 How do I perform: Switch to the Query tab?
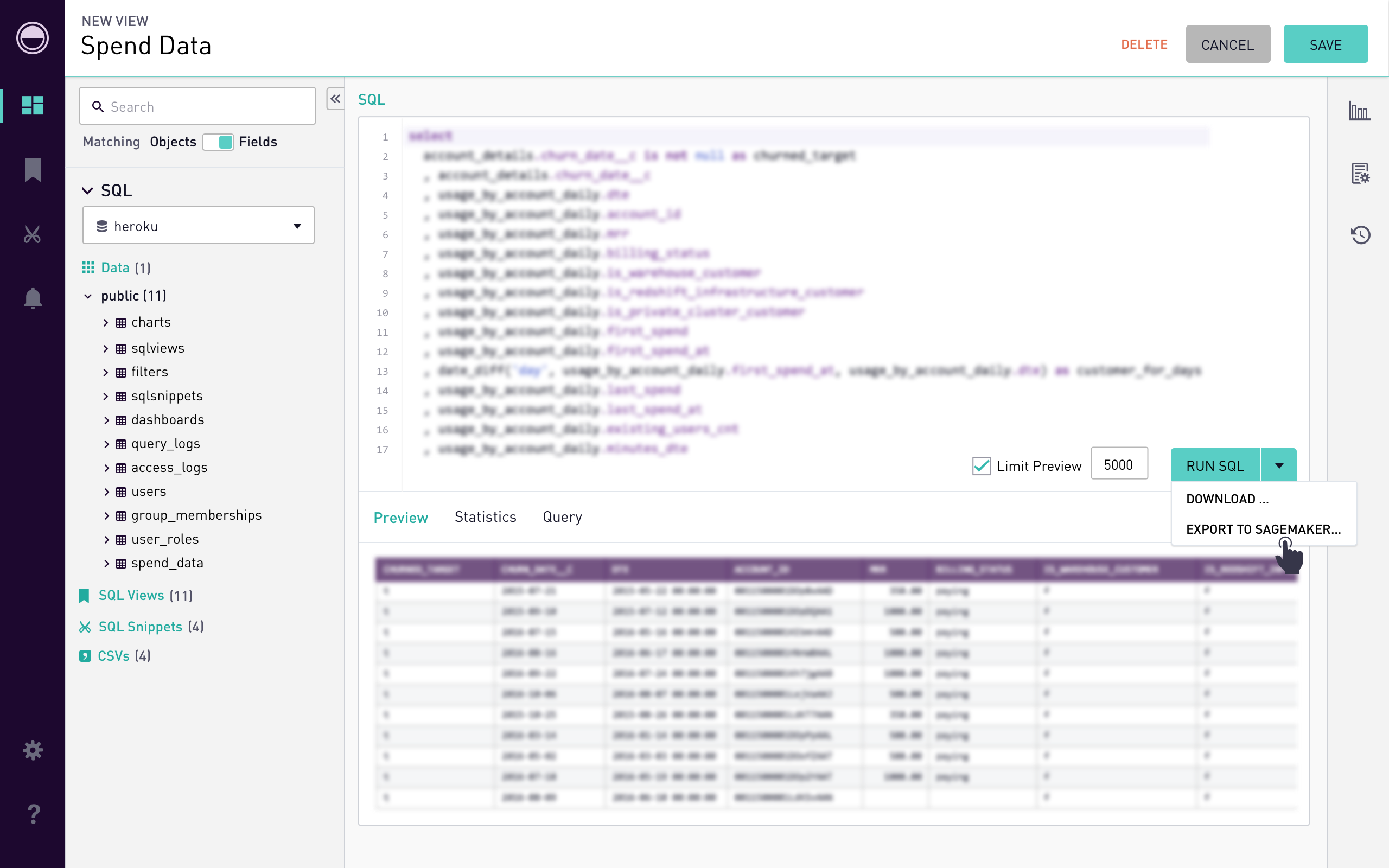(563, 516)
